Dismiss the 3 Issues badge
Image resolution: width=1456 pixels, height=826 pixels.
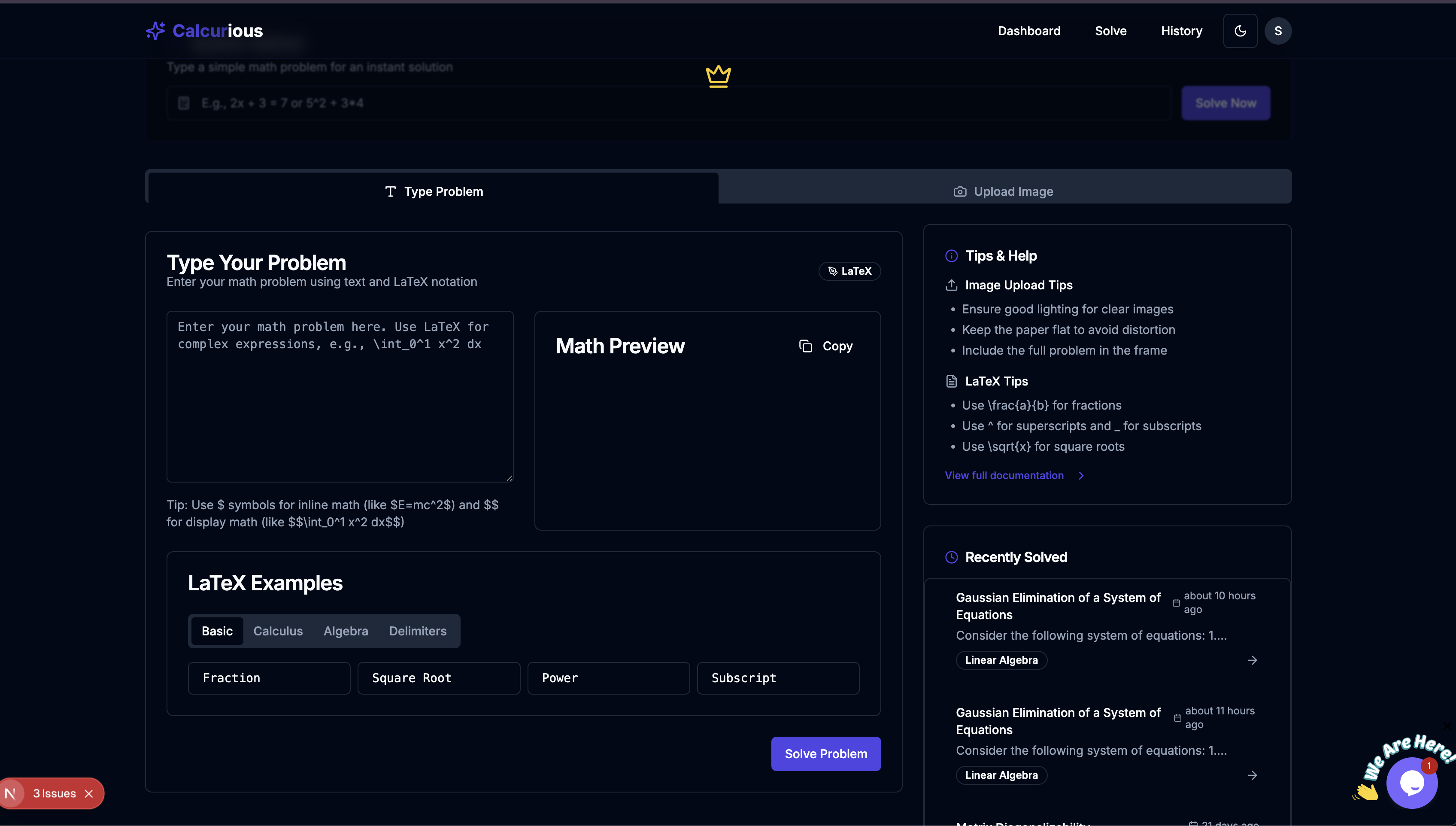click(89, 794)
